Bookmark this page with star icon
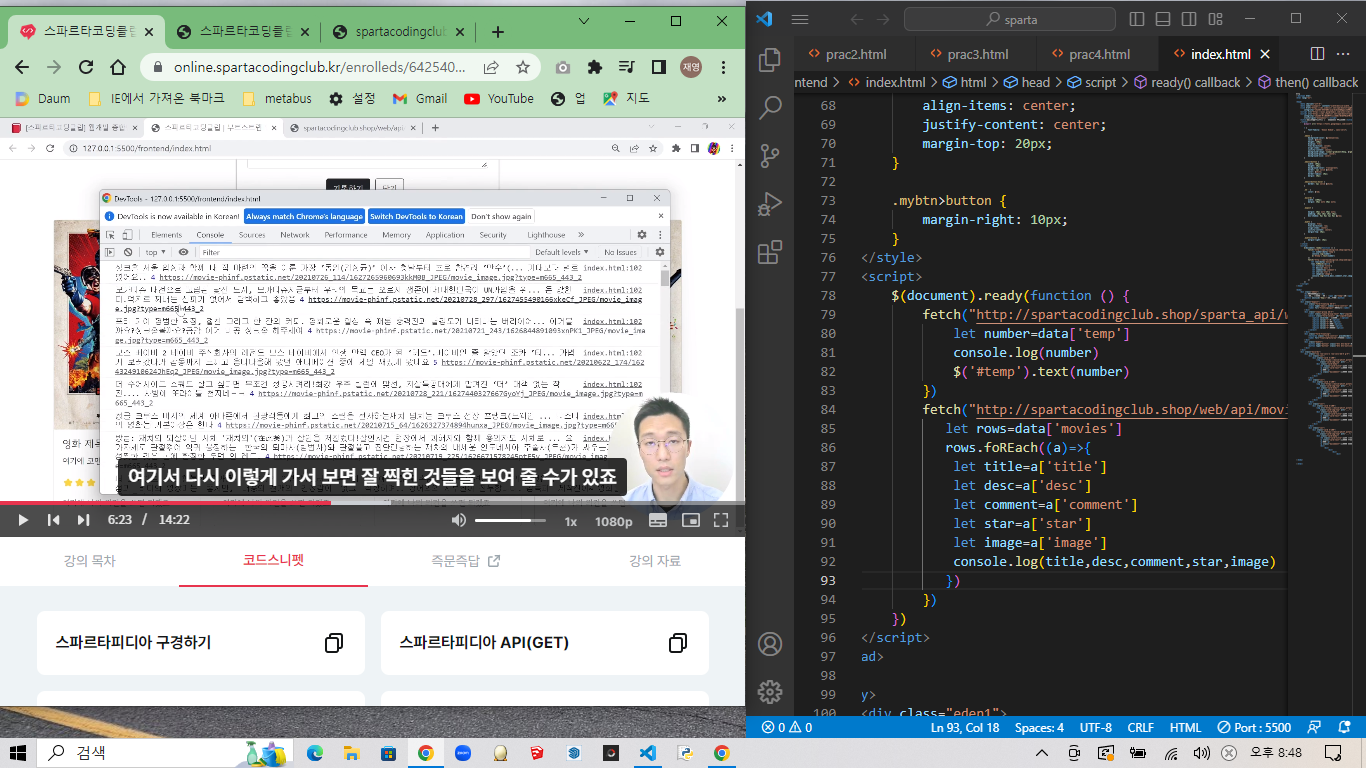Image resolution: width=1366 pixels, height=768 pixels. click(522, 67)
